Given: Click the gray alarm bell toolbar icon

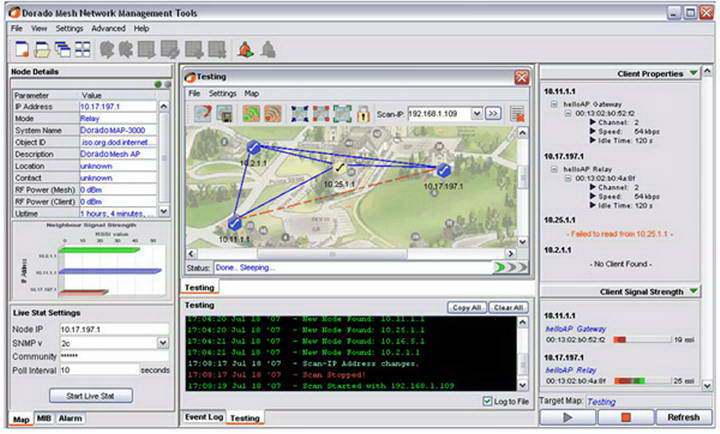Looking at the screenshot, I should pyautogui.click(x=268, y=49).
